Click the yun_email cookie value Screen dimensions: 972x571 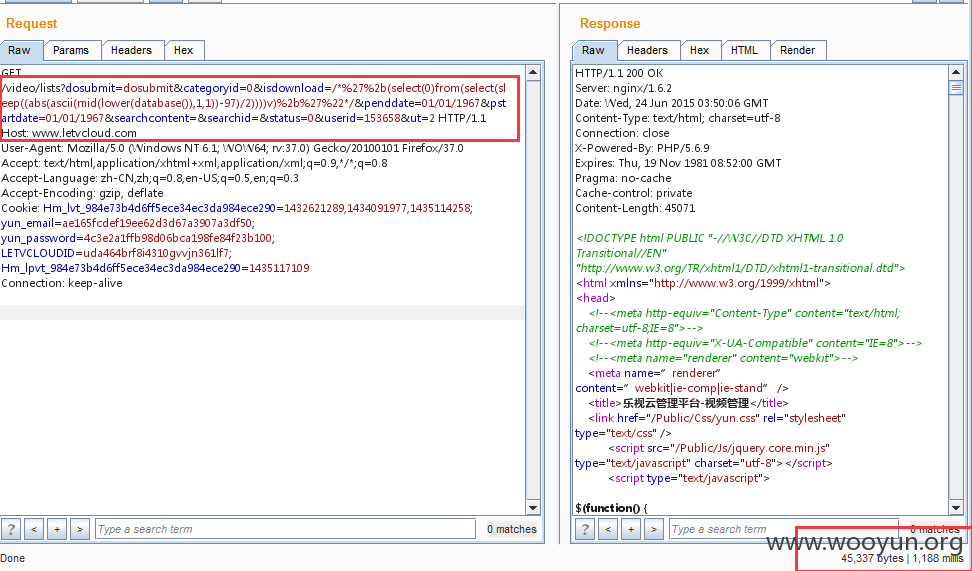[158, 223]
